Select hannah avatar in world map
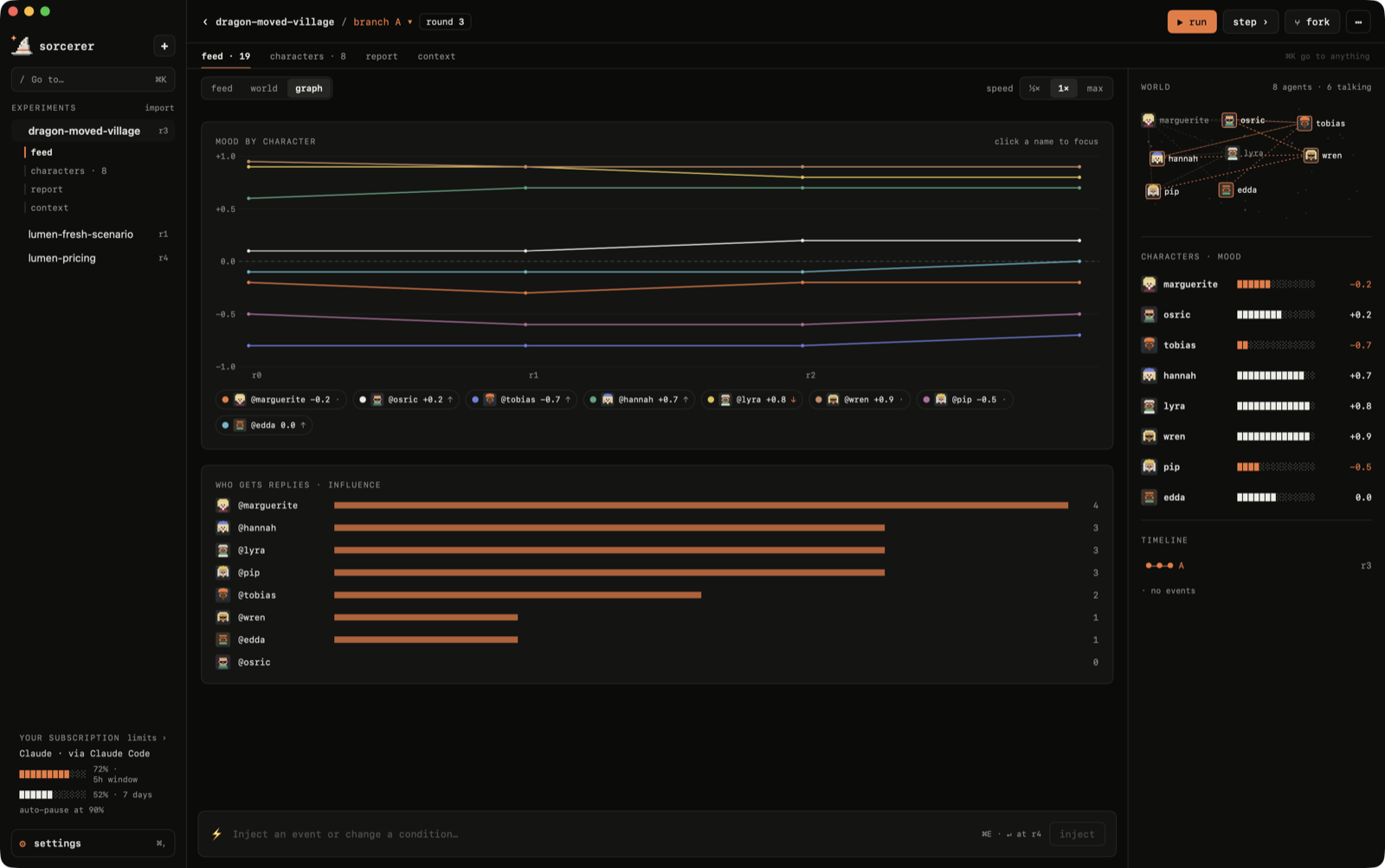 1157,158
